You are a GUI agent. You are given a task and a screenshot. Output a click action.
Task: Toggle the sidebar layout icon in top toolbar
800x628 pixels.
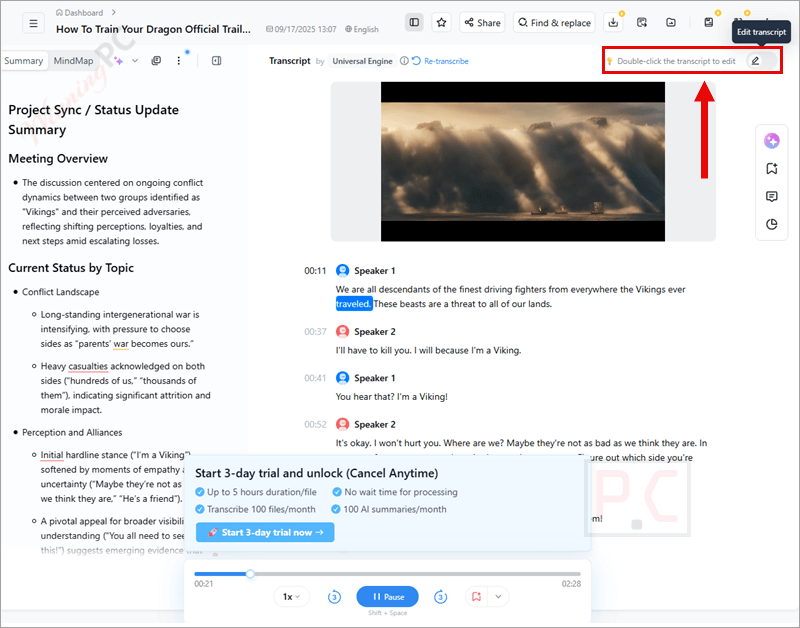[414, 22]
